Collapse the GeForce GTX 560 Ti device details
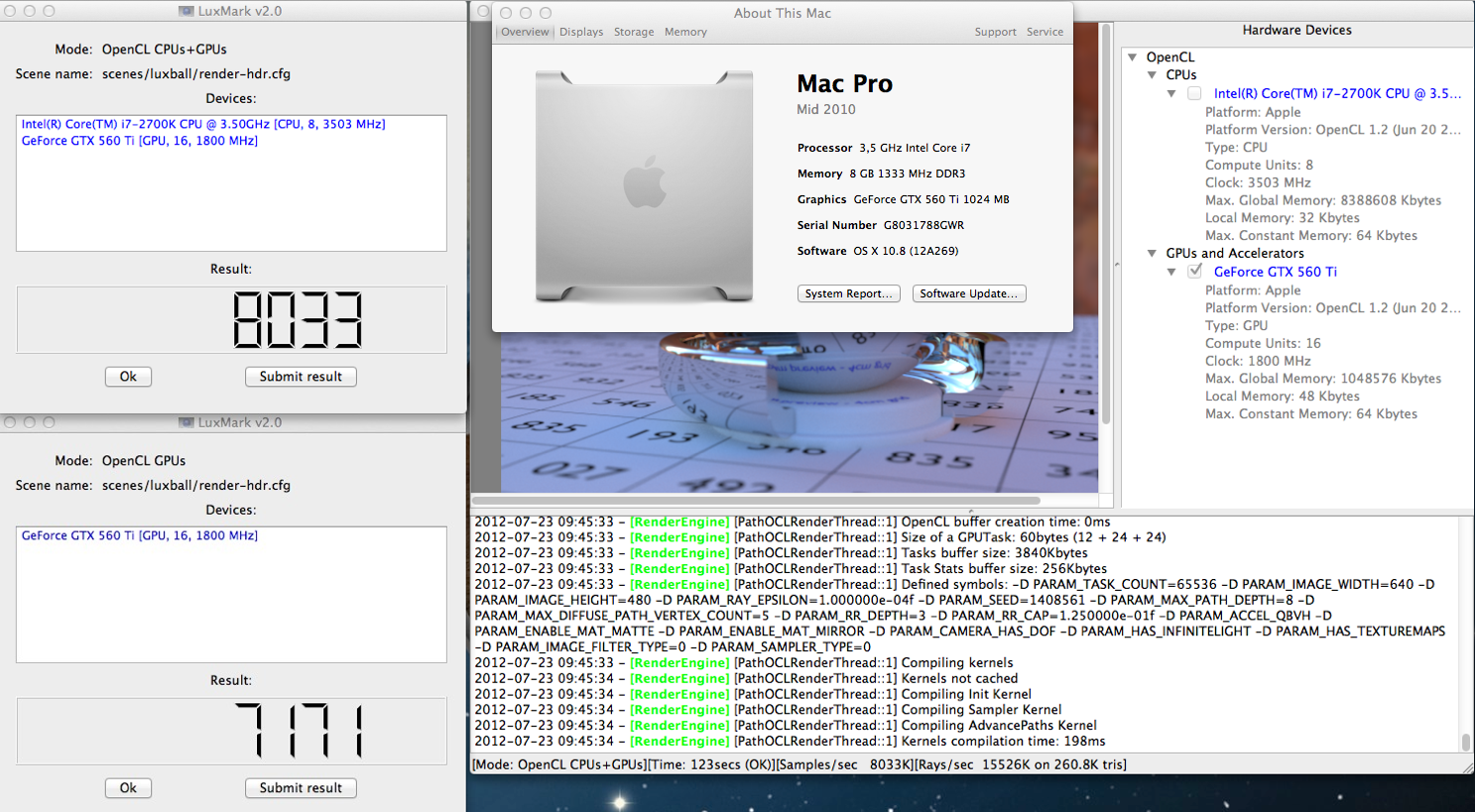The height and width of the screenshot is (812, 1475). (x=1171, y=272)
